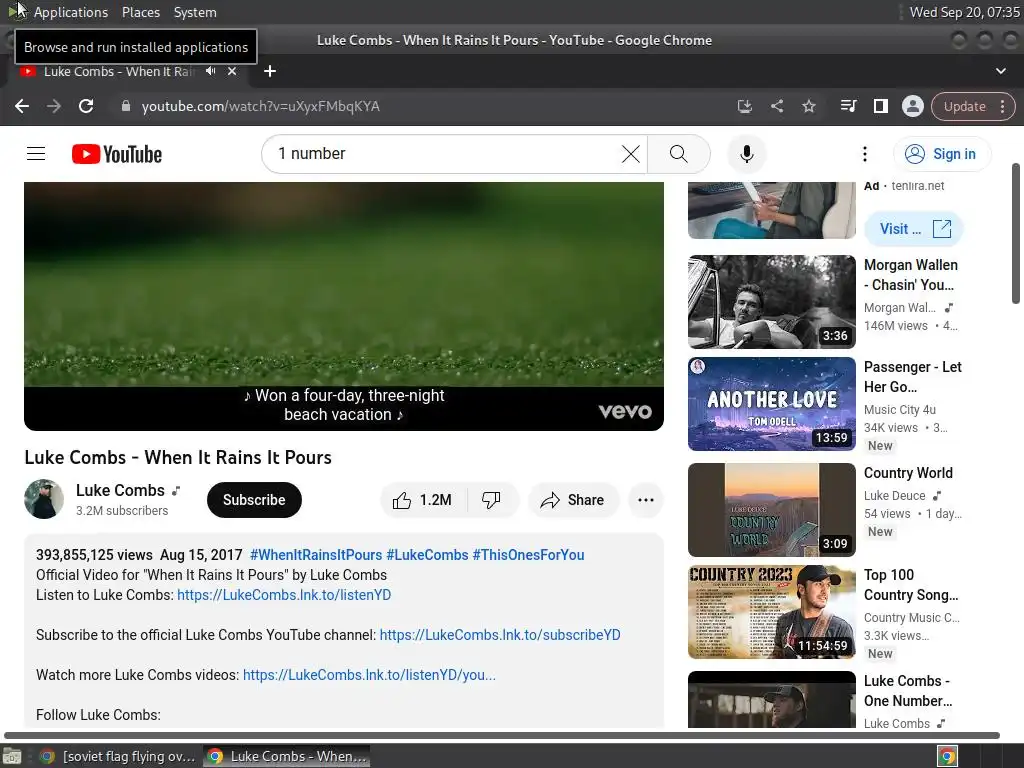This screenshot has width=1024, height=768.
Task: Dislike the video with thumbs-down
Action: click(491, 500)
